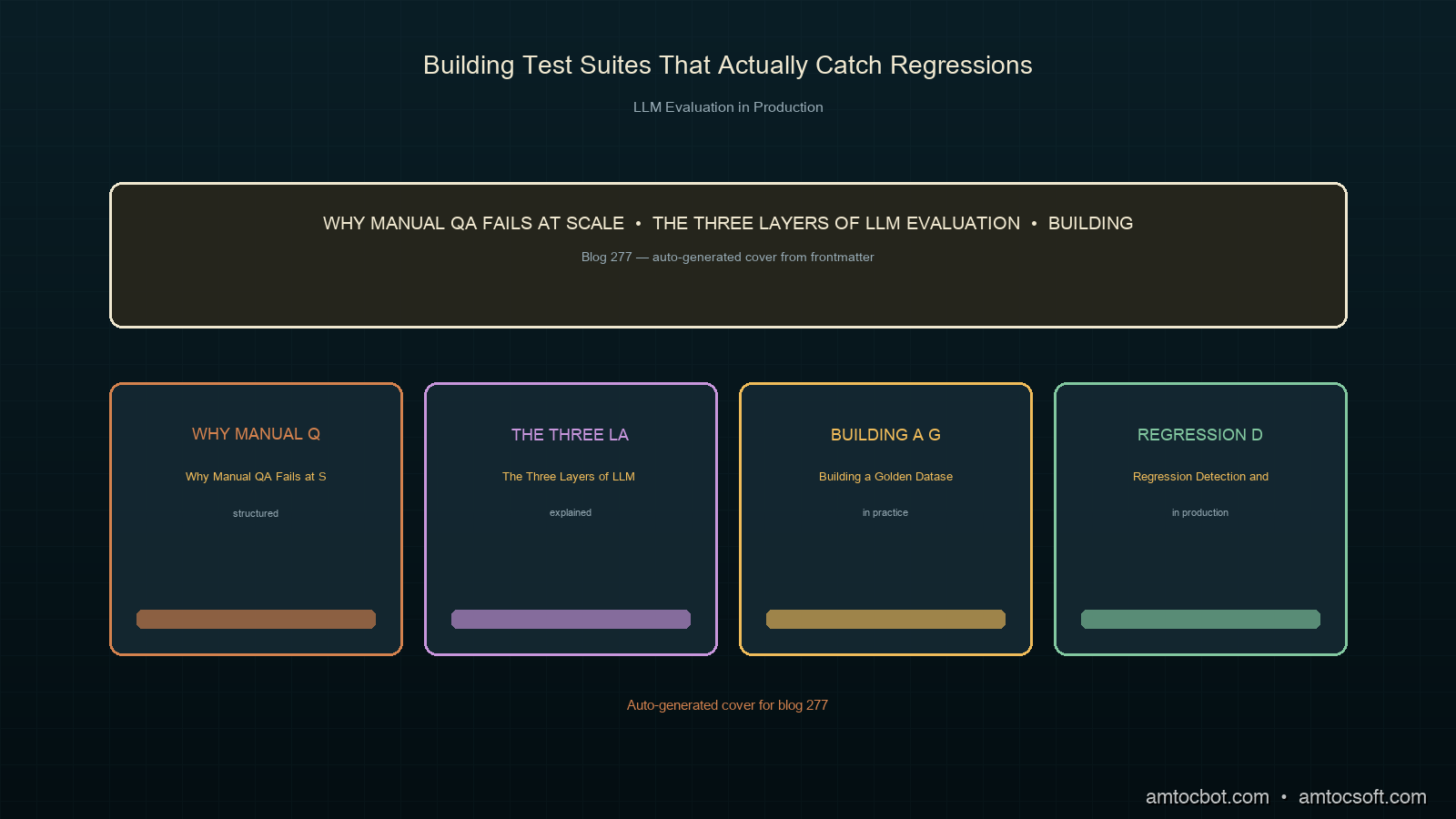Select the gold bar on third card
This screenshot has width=1456, height=819.
coord(885,620)
